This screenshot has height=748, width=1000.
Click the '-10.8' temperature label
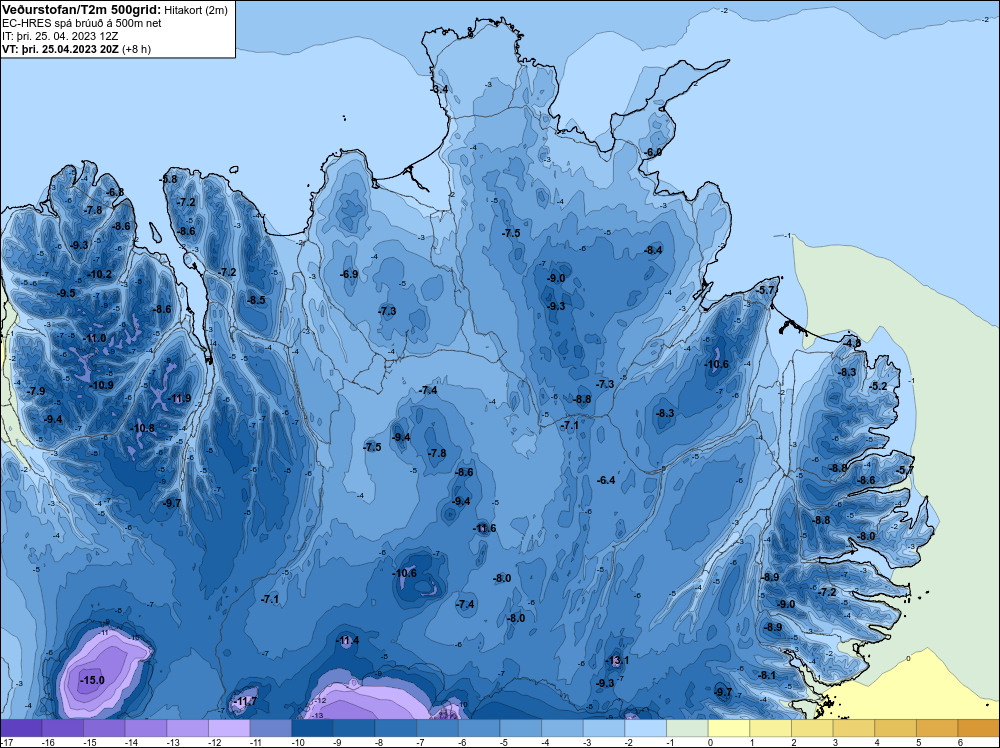click(x=142, y=428)
